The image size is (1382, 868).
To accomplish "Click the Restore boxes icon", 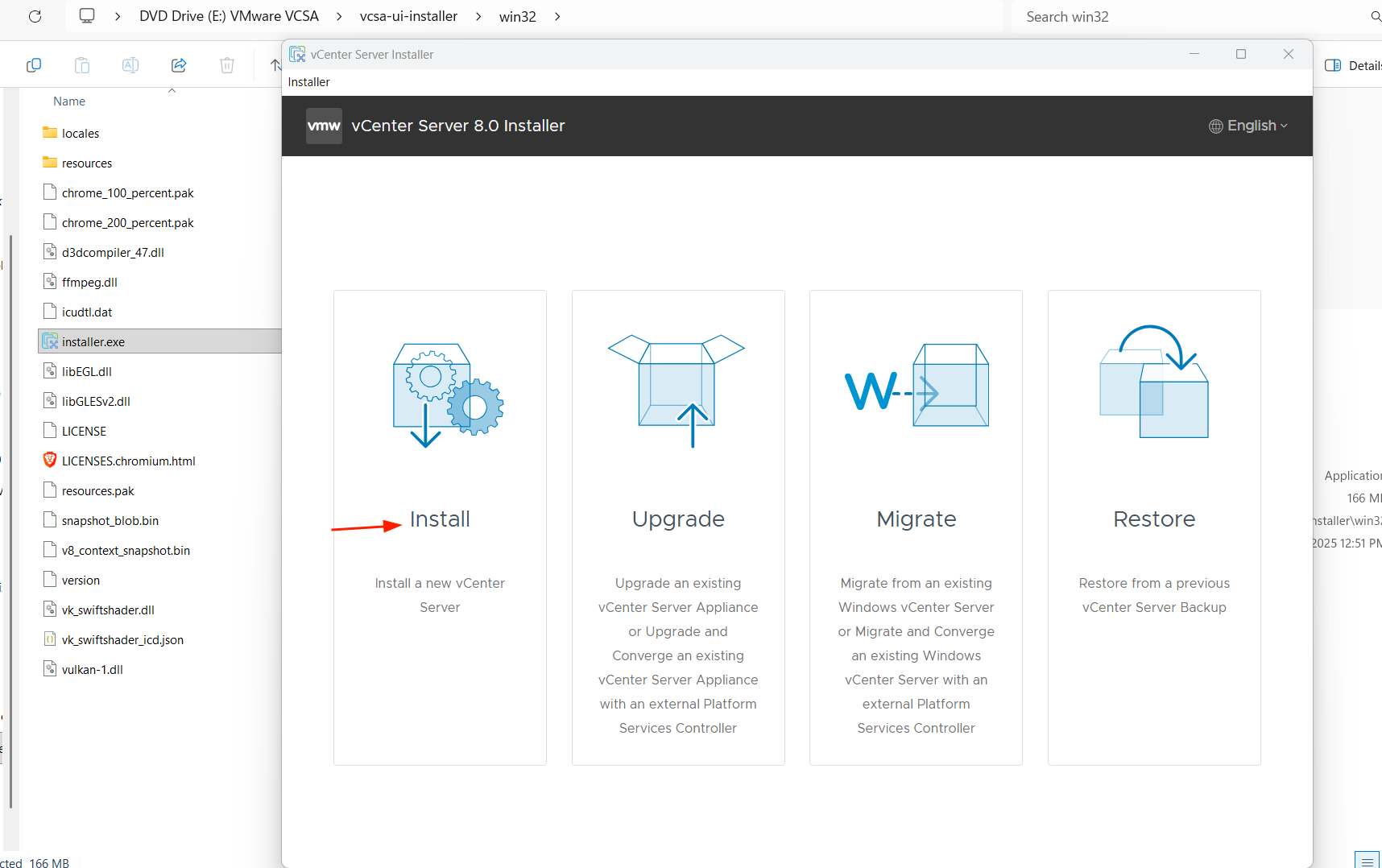I will pyautogui.click(x=1154, y=382).
